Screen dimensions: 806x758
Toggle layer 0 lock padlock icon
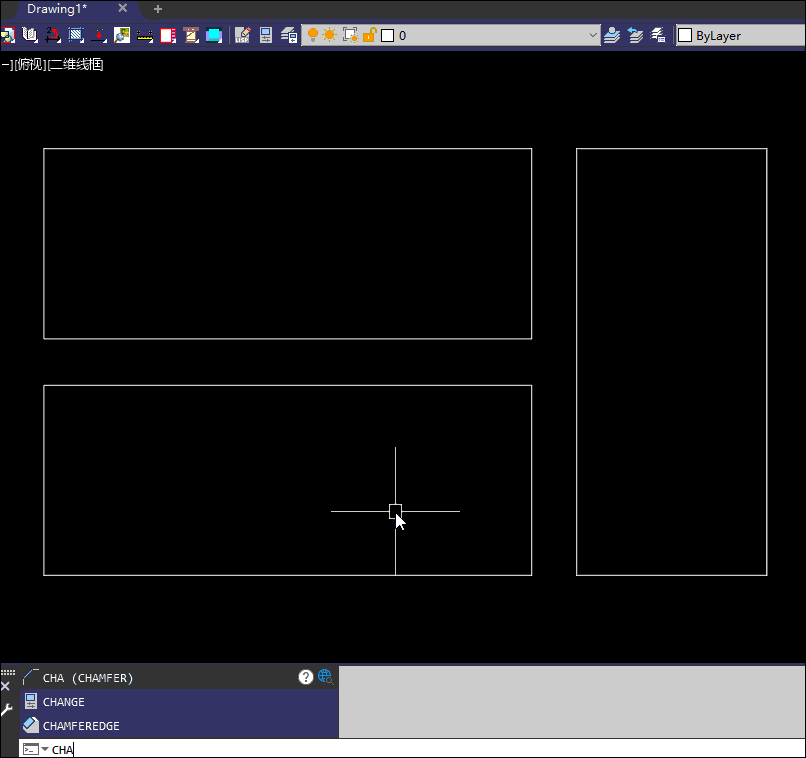pyautogui.click(x=369, y=35)
